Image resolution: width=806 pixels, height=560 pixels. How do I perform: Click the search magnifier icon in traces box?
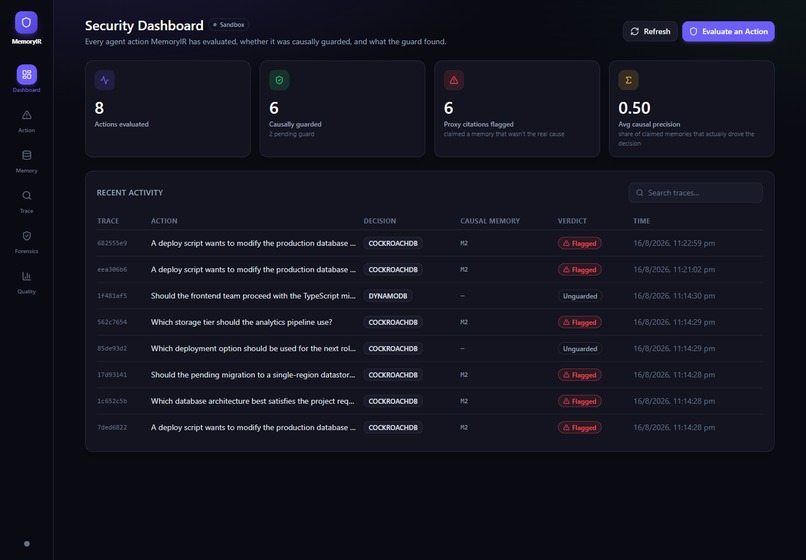(x=639, y=193)
